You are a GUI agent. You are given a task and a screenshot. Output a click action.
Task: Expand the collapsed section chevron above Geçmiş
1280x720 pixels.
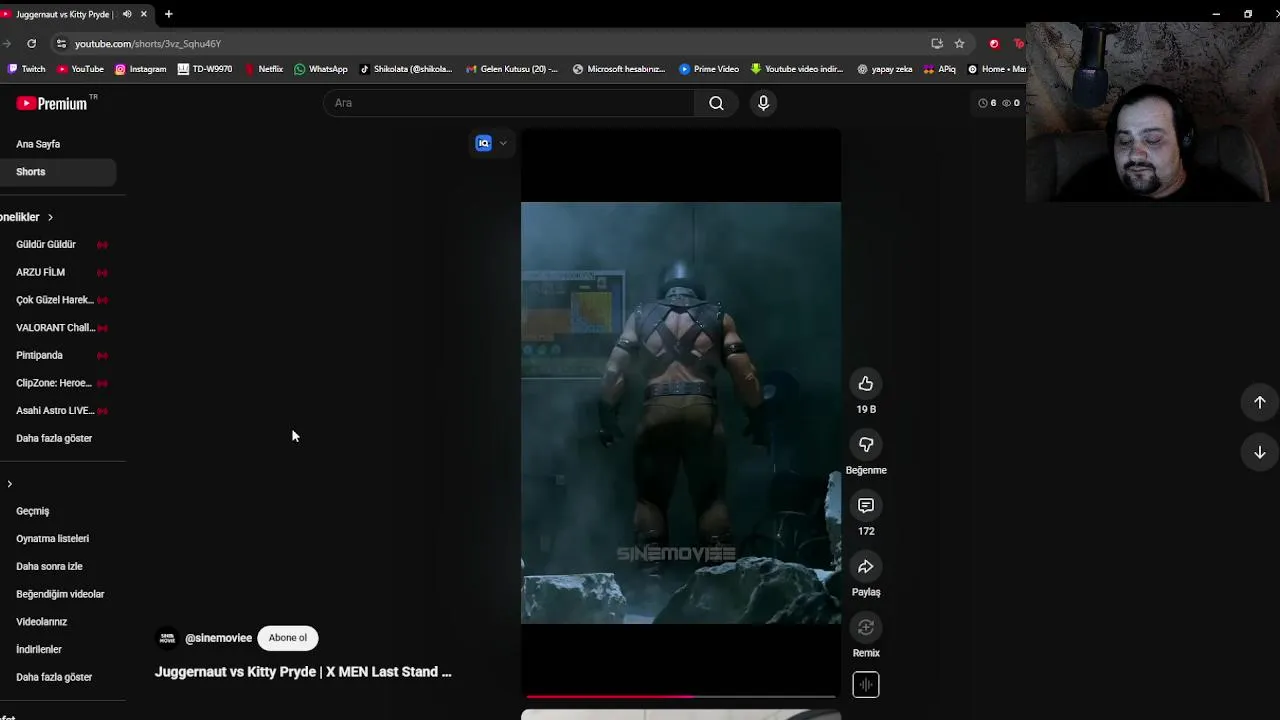click(x=10, y=484)
